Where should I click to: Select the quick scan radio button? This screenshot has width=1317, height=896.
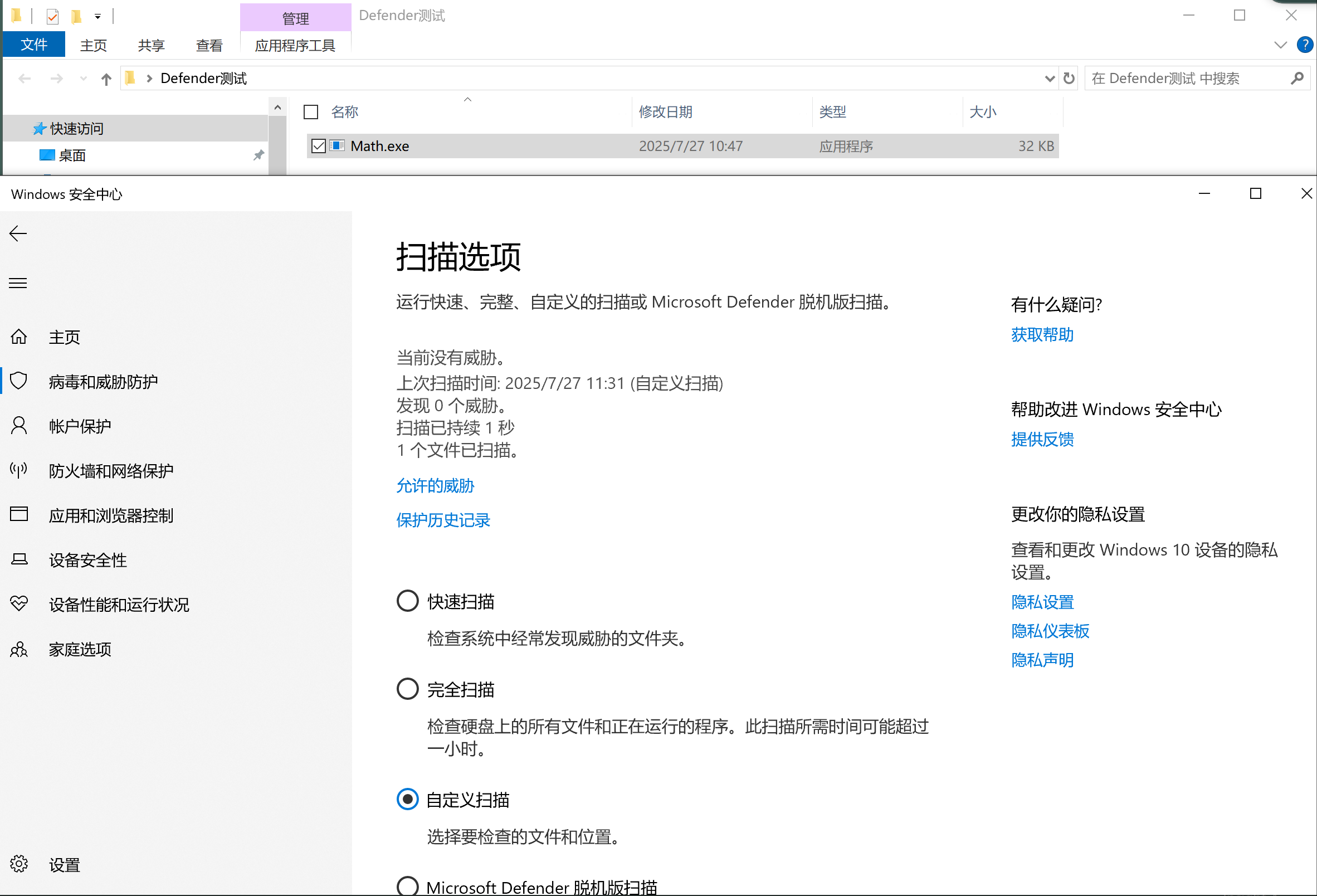pyautogui.click(x=407, y=601)
